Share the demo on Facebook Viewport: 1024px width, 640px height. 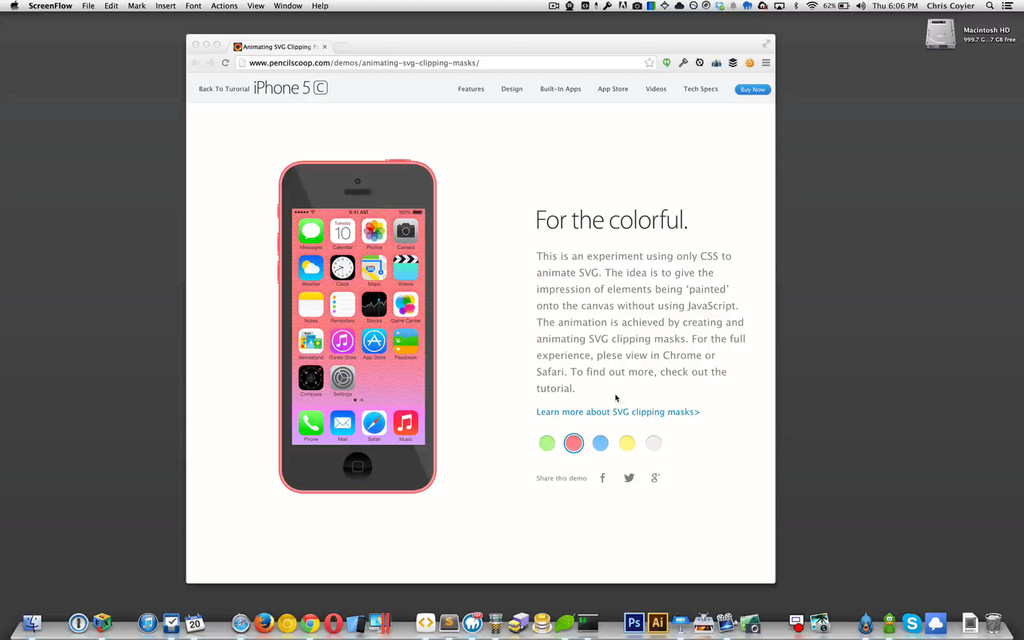point(603,478)
